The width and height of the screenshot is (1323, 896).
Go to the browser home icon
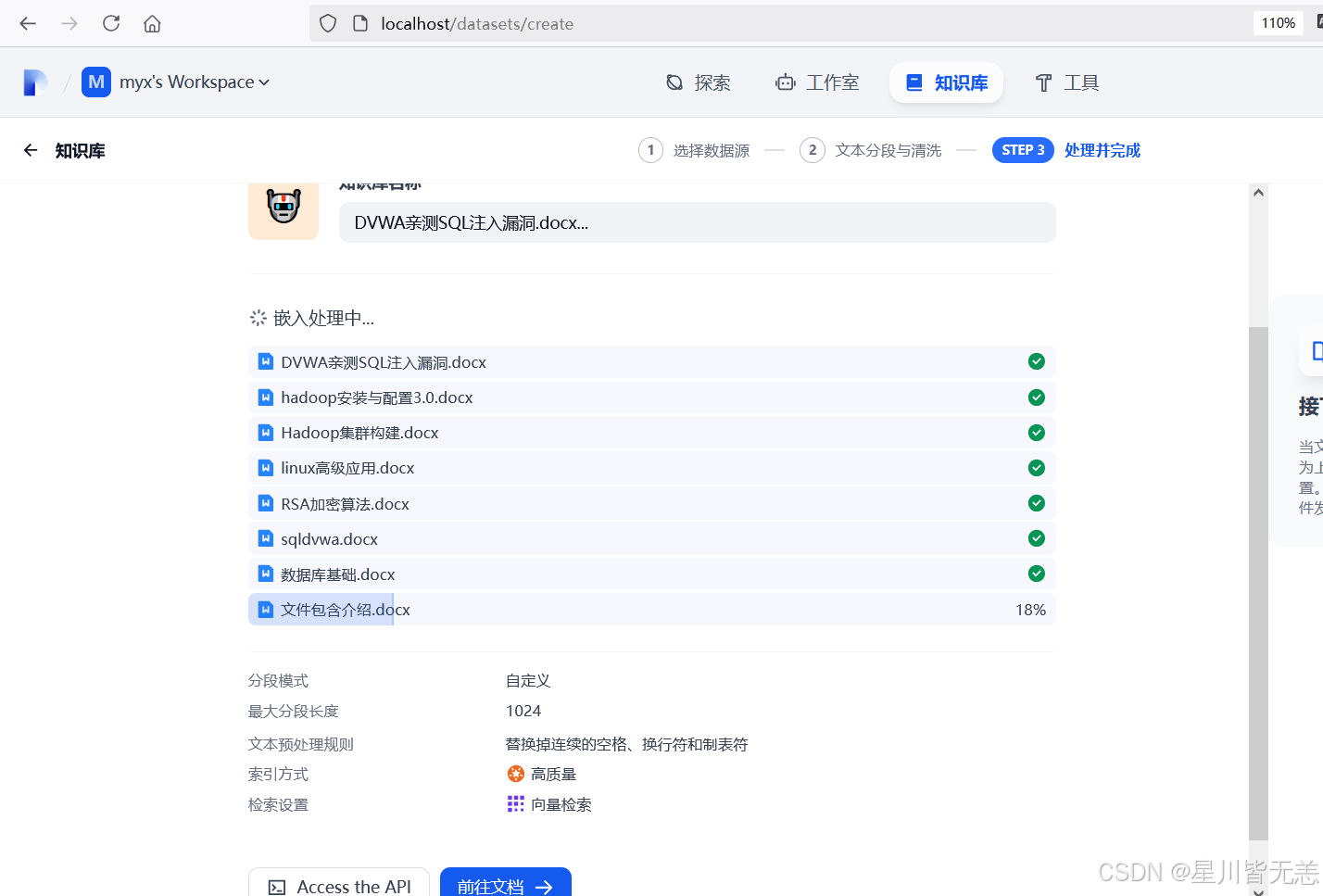[x=153, y=23]
